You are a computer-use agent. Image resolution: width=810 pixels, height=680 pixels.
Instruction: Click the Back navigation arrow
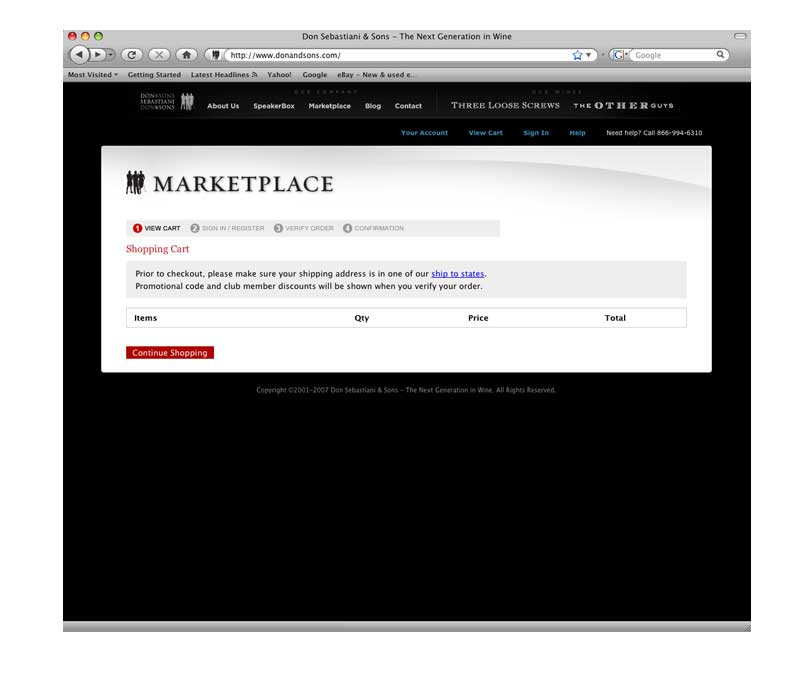click(x=77, y=54)
